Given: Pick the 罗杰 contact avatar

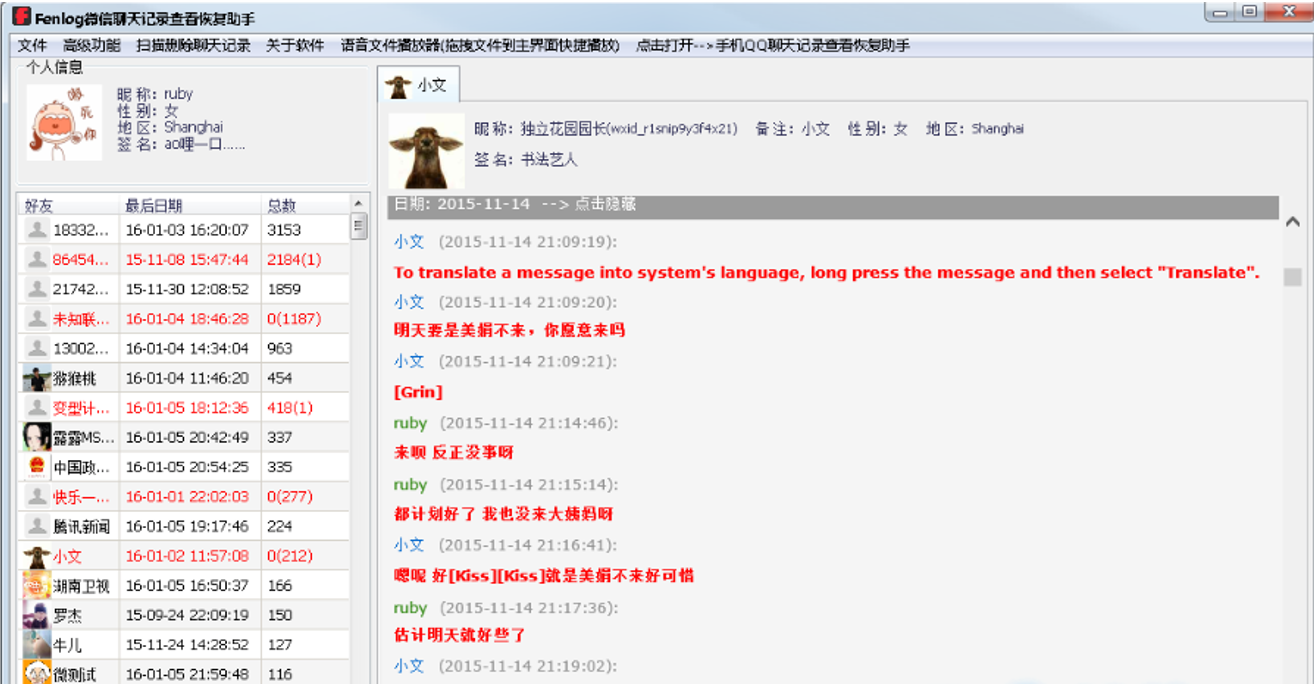Looking at the screenshot, I should coord(37,615).
